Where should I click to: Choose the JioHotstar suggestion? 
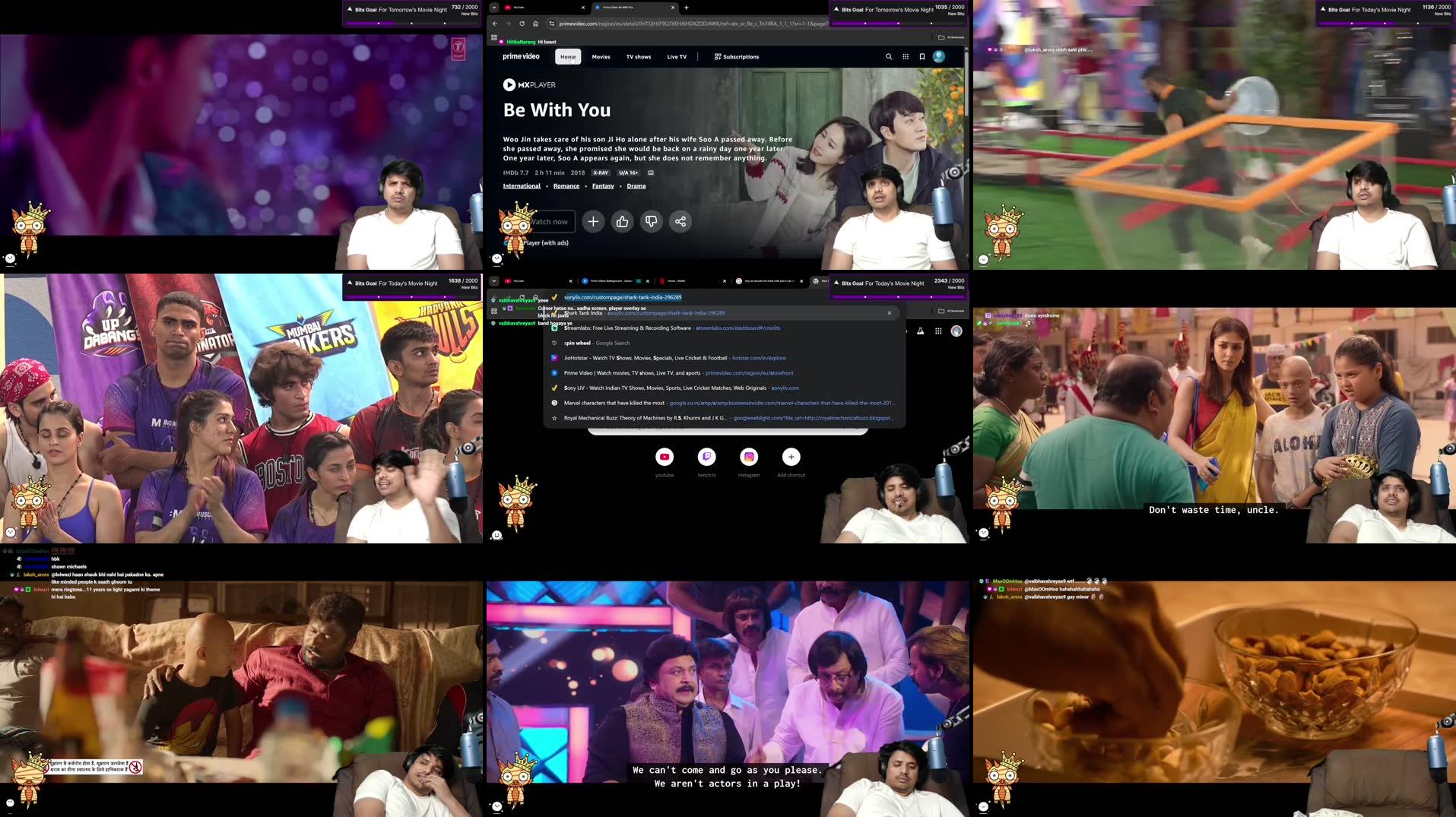click(x=725, y=358)
